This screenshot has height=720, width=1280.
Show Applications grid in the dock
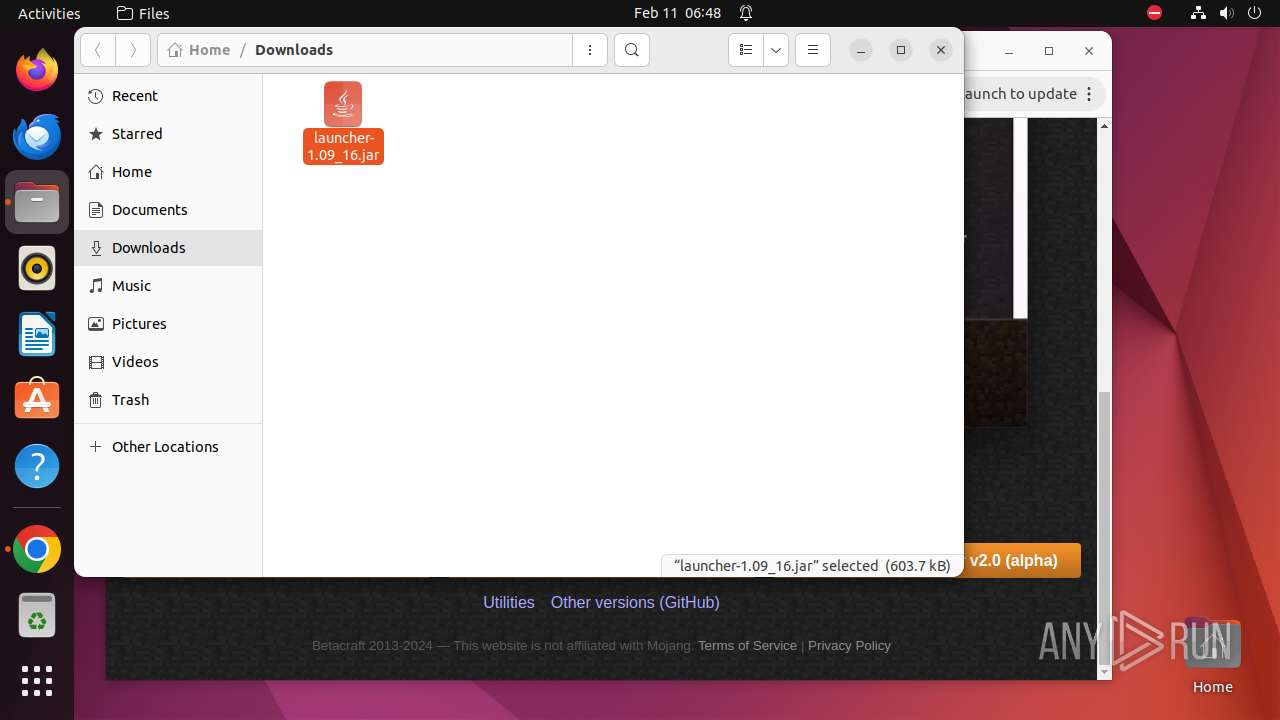coord(37,681)
